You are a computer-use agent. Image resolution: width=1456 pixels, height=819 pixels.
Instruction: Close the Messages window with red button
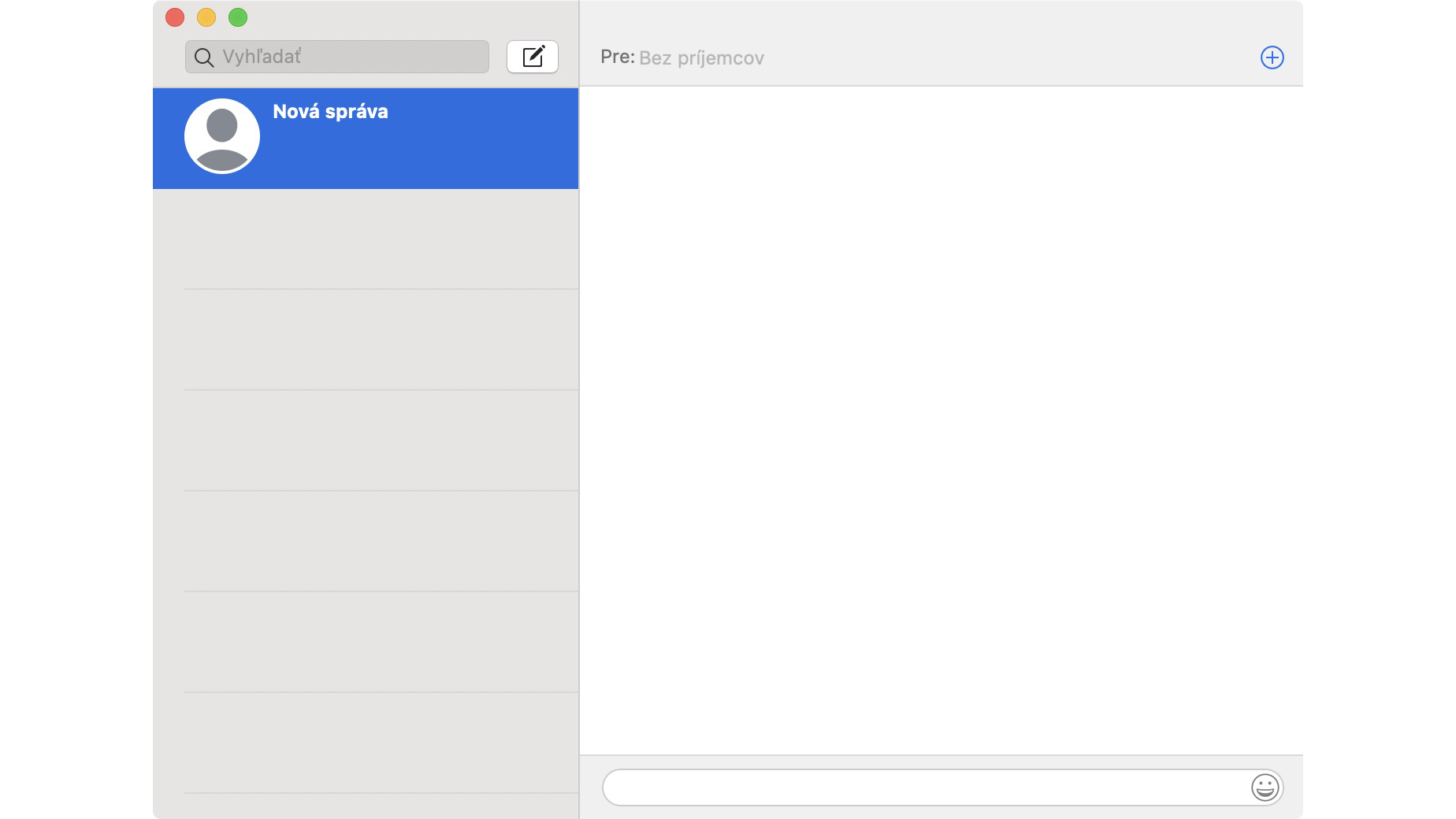point(175,17)
